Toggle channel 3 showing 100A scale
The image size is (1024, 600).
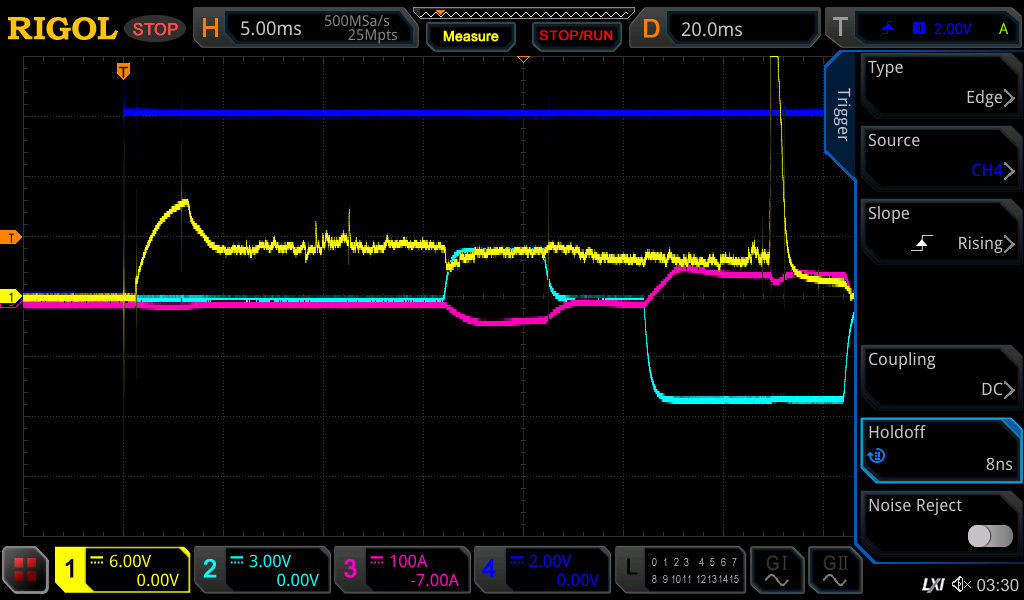pyautogui.click(x=402, y=570)
